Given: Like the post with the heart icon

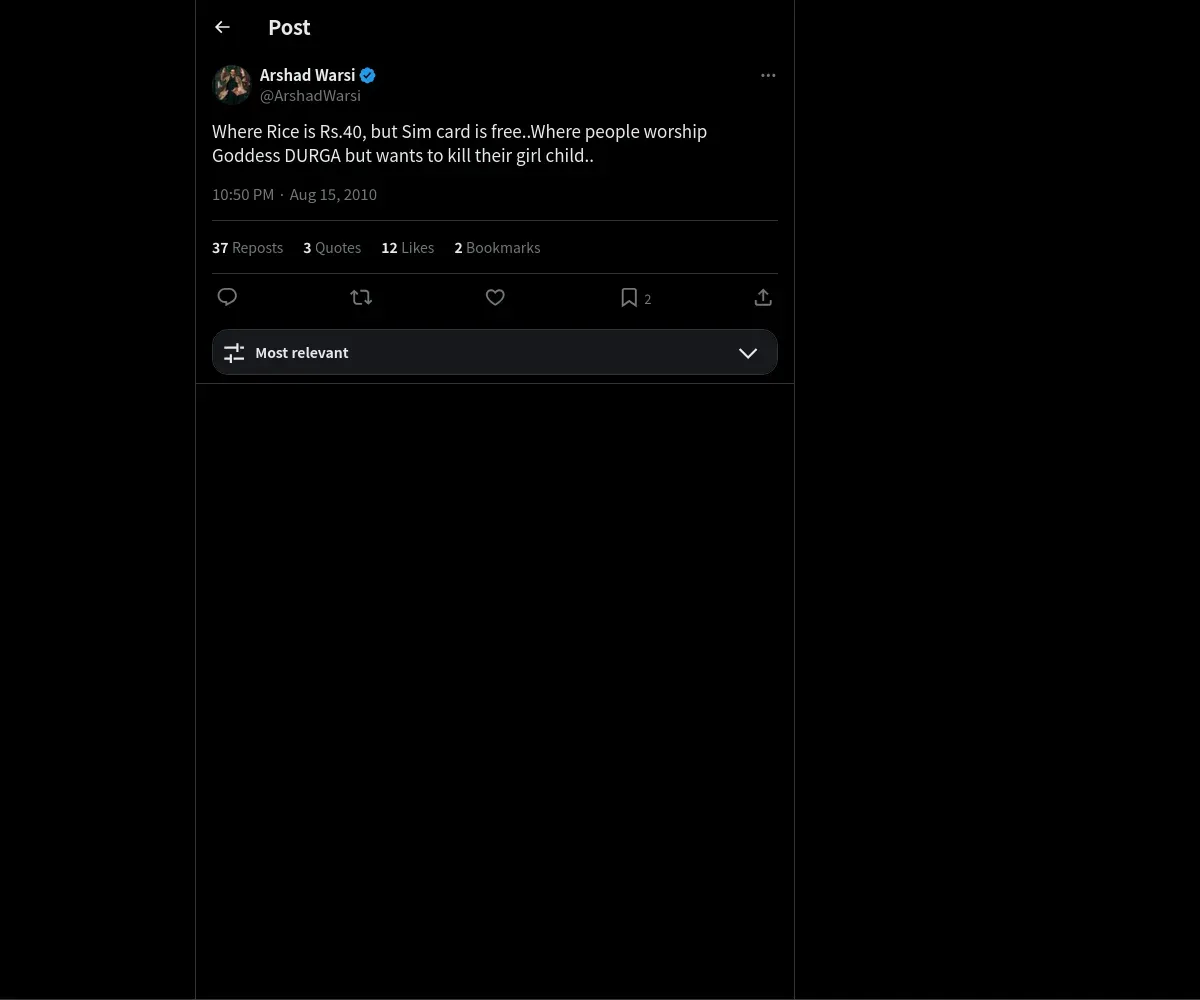Looking at the screenshot, I should [495, 297].
